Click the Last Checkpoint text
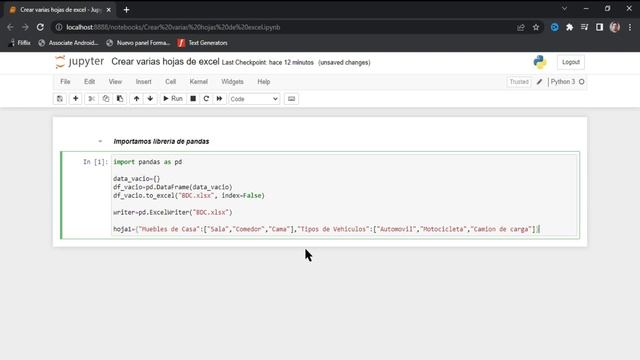Viewport: 640px width, 360px height. coord(268,62)
